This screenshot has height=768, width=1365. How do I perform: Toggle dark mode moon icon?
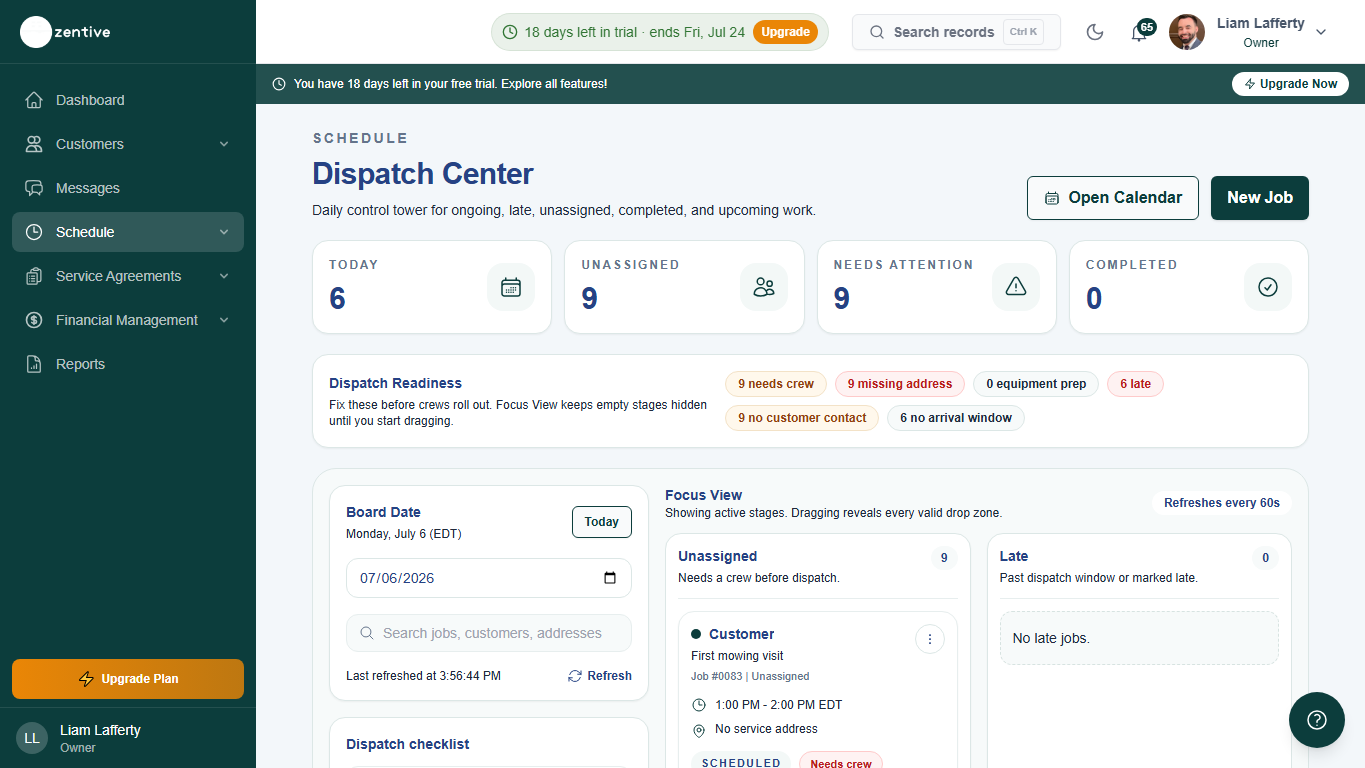pyautogui.click(x=1095, y=32)
